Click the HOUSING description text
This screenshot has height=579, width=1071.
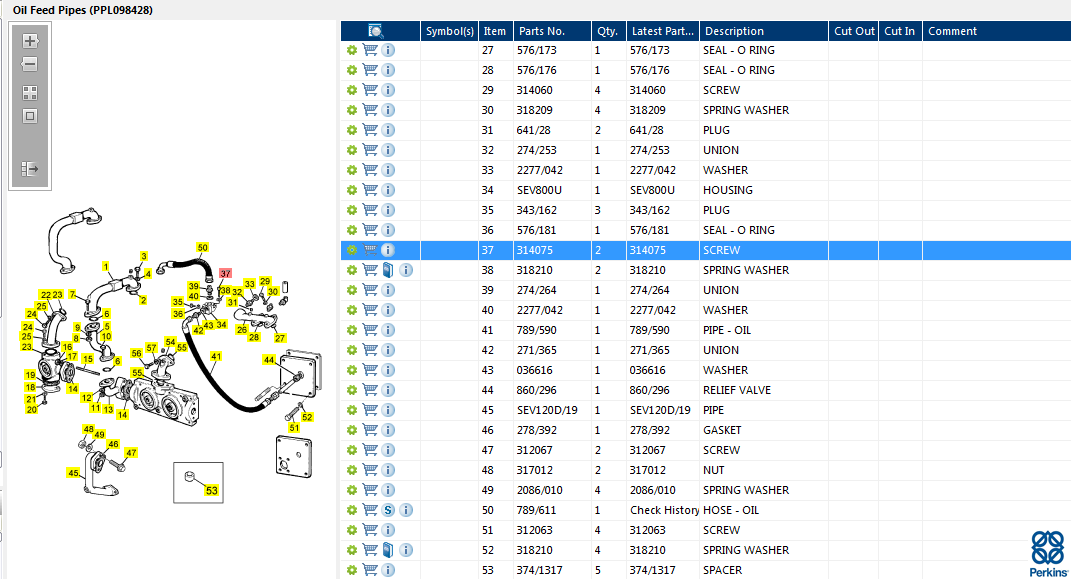727,190
